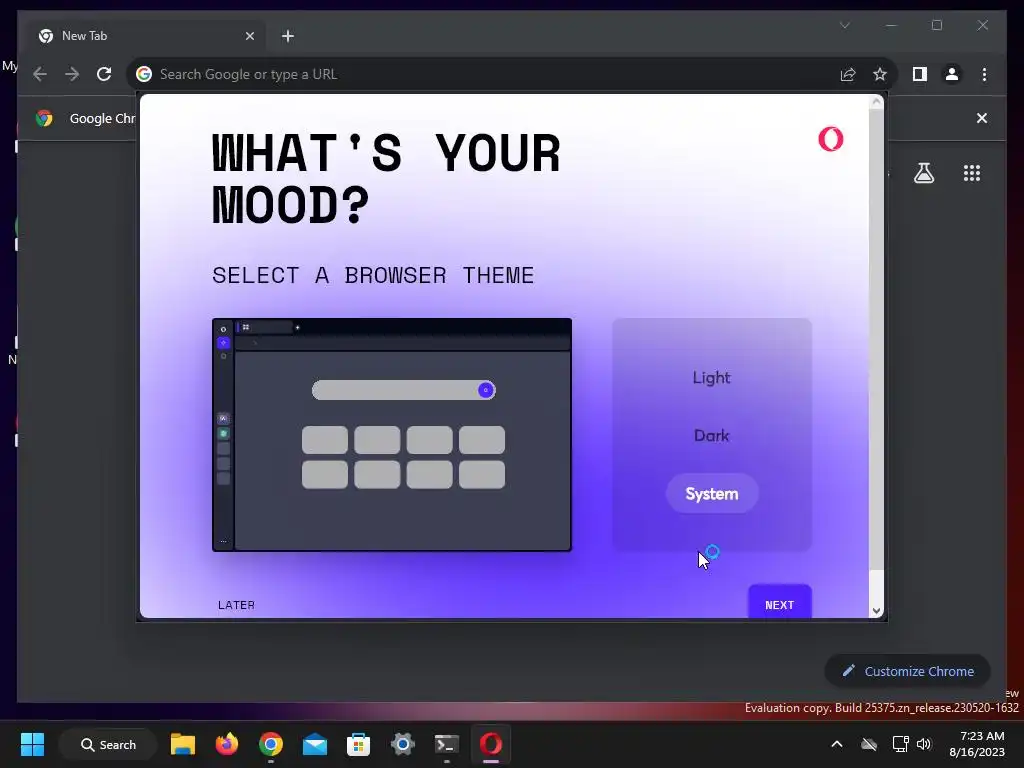
Task: Open File Explorer from taskbar
Action: pos(183,744)
